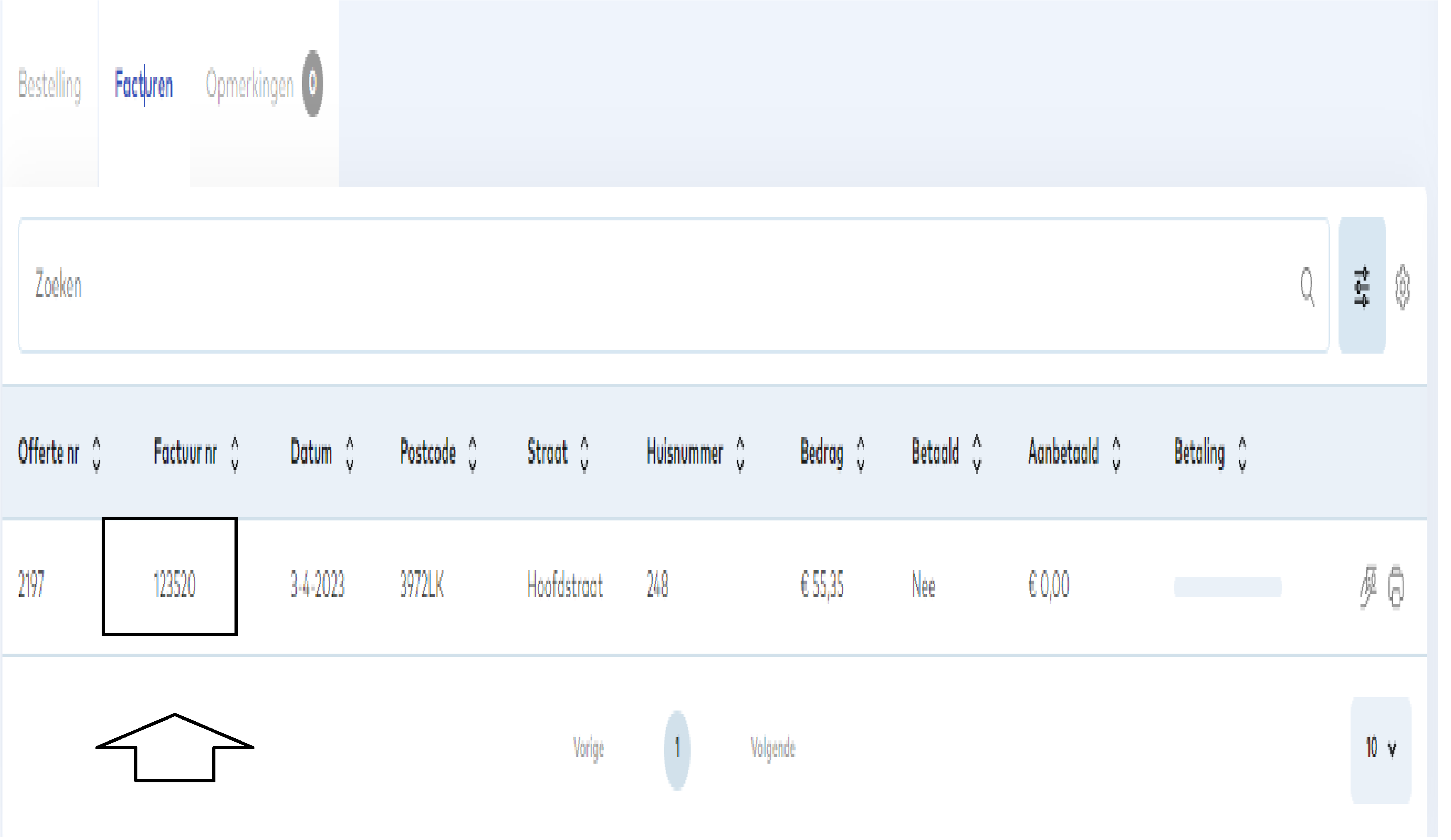Click the search magnifier icon
The image size is (1451, 840).
[x=1307, y=285]
